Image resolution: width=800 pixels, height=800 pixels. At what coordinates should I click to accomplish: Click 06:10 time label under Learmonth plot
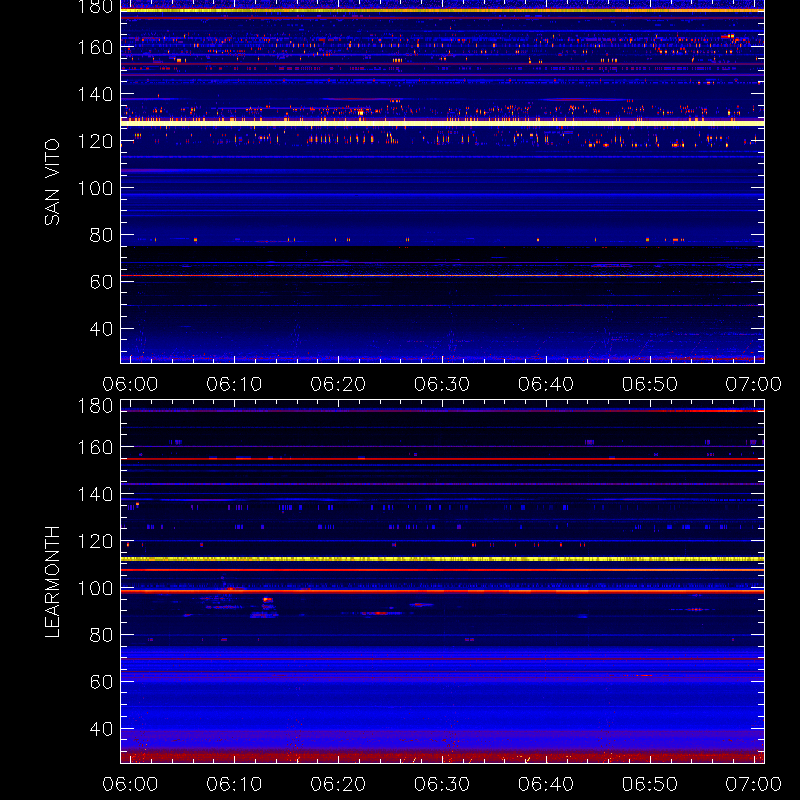click(234, 784)
